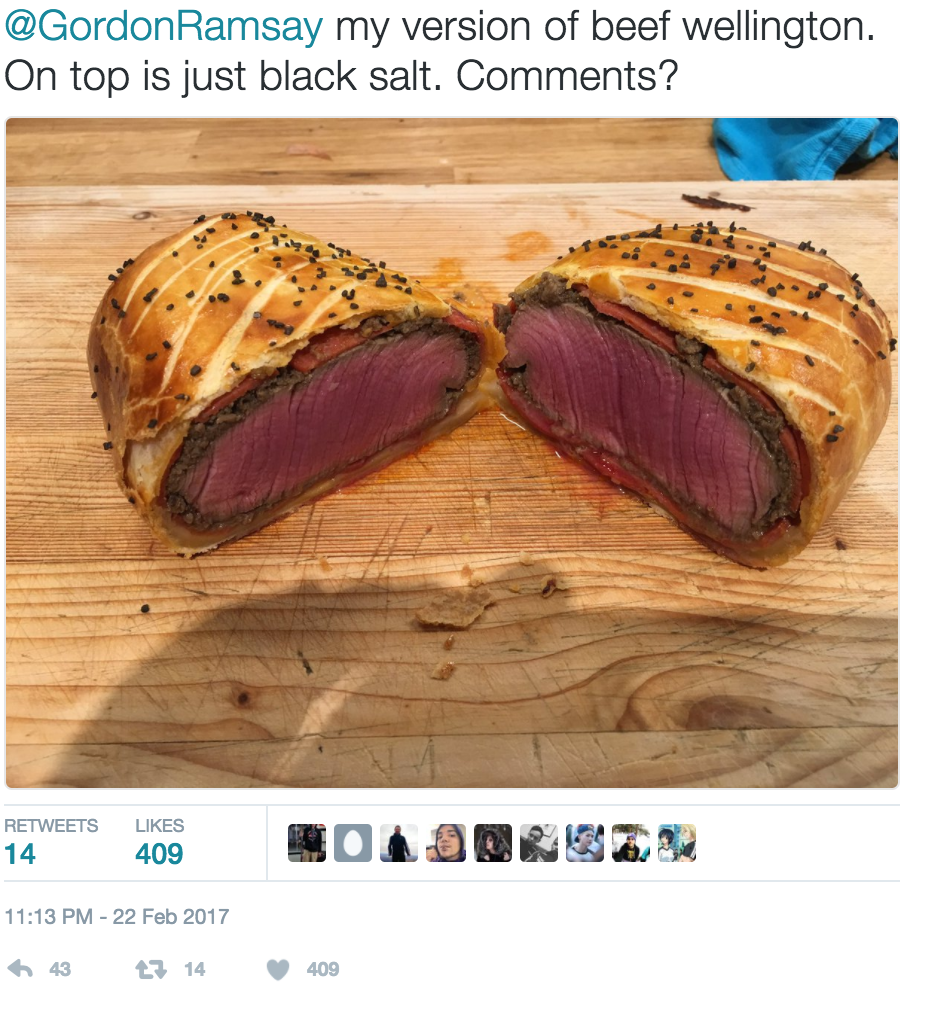The height and width of the screenshot is (1026, 926).
Task: Open fifth avatar with dark hair
Action: (x=493, y=843)
